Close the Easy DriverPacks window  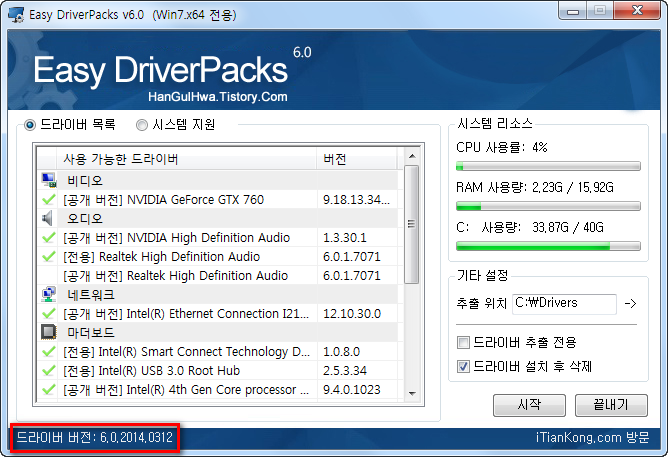click(637, 11)
